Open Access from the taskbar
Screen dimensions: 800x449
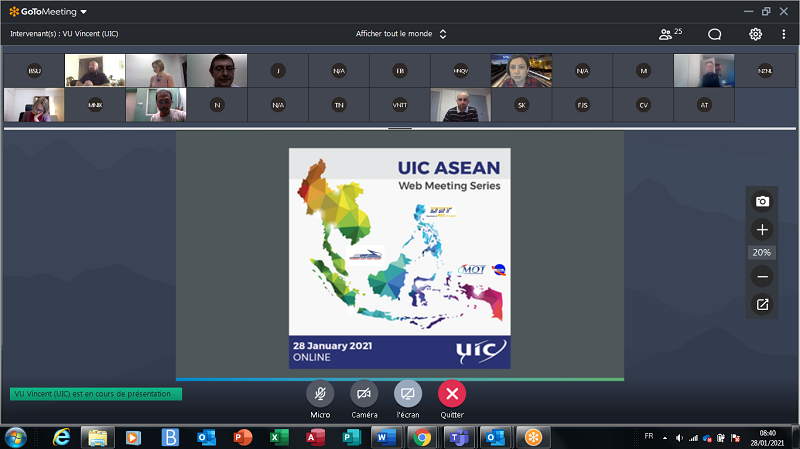pos(315,437)
